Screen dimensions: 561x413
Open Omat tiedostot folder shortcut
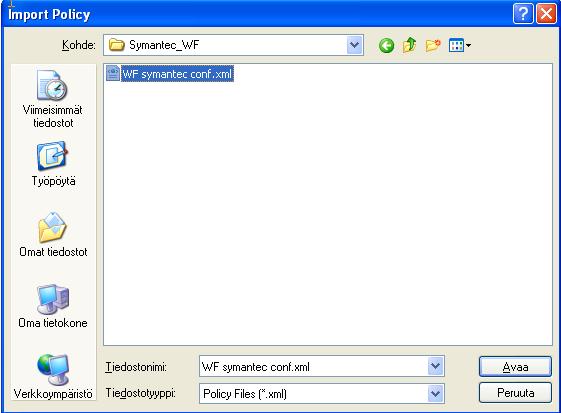pos(53,234)
